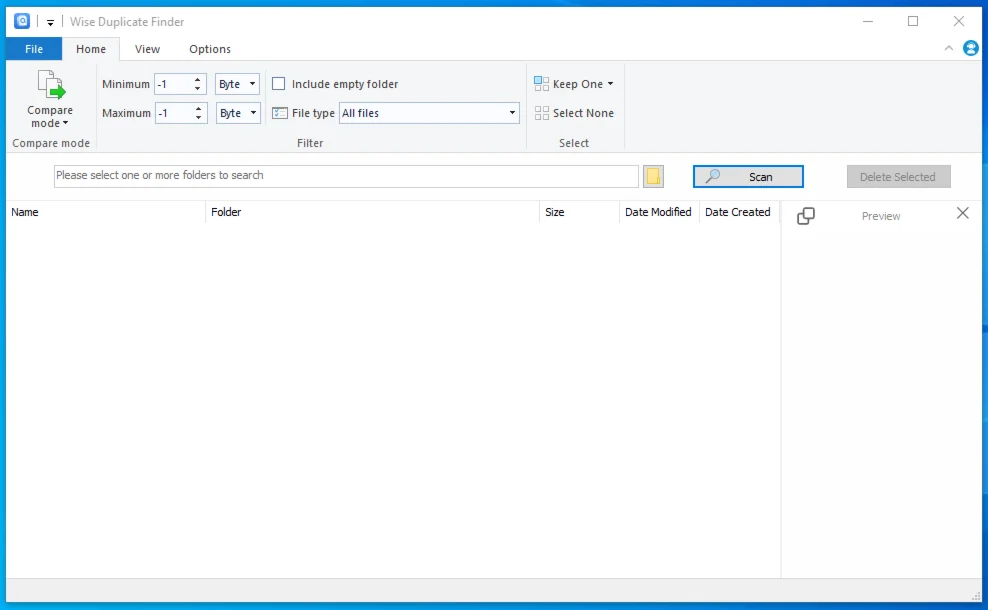Open the quick access toolbar customize arrow
Viewport: 988px width, 610px height.
(50, 22)
